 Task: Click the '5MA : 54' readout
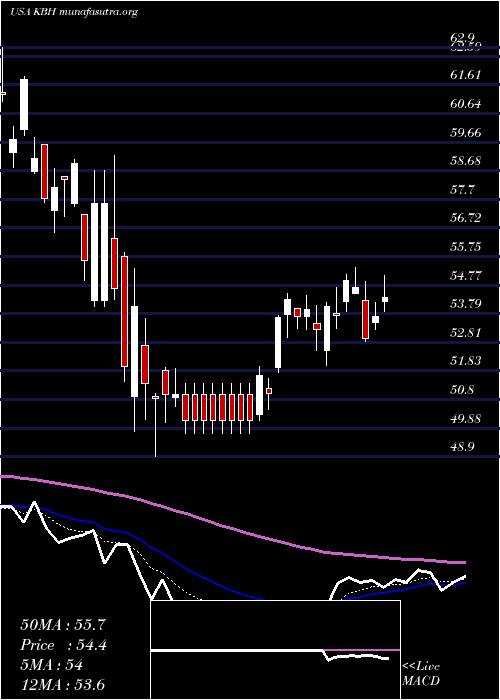(x=51, y=665)
